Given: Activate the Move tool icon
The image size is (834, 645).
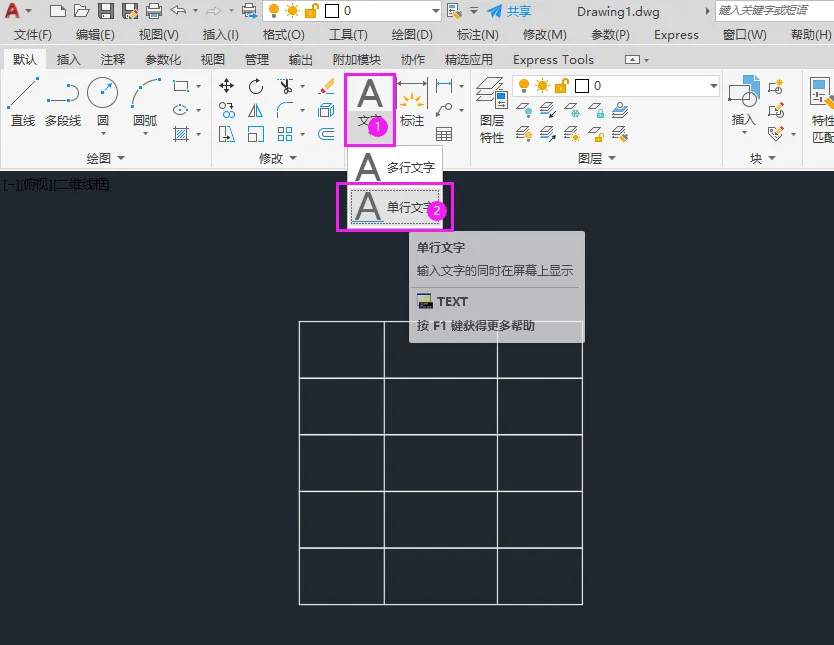Looking at the screenshot, I should click(x=227, y=86).
